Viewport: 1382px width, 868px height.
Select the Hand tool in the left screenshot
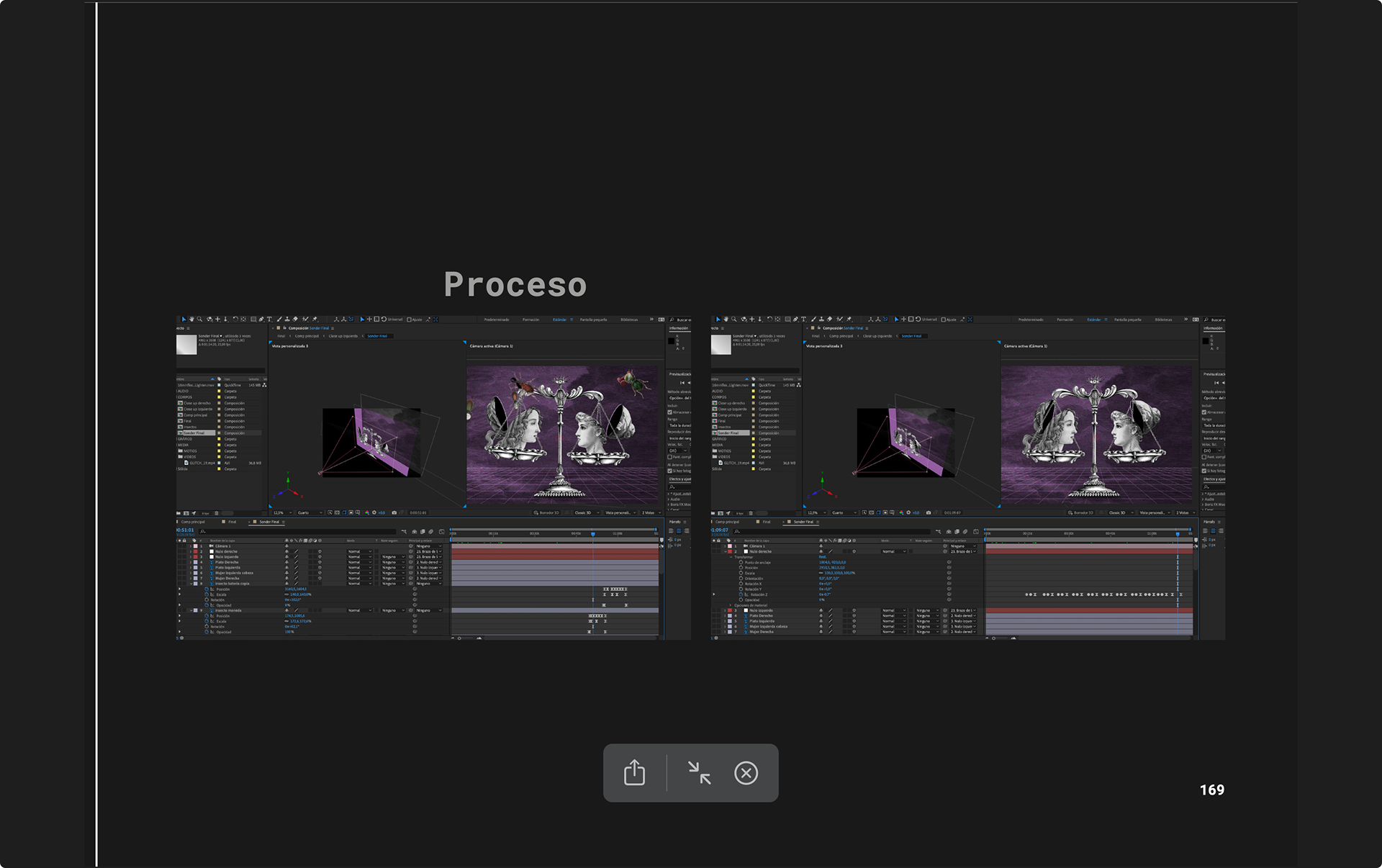pyautogui.click(x=191, y=319)
